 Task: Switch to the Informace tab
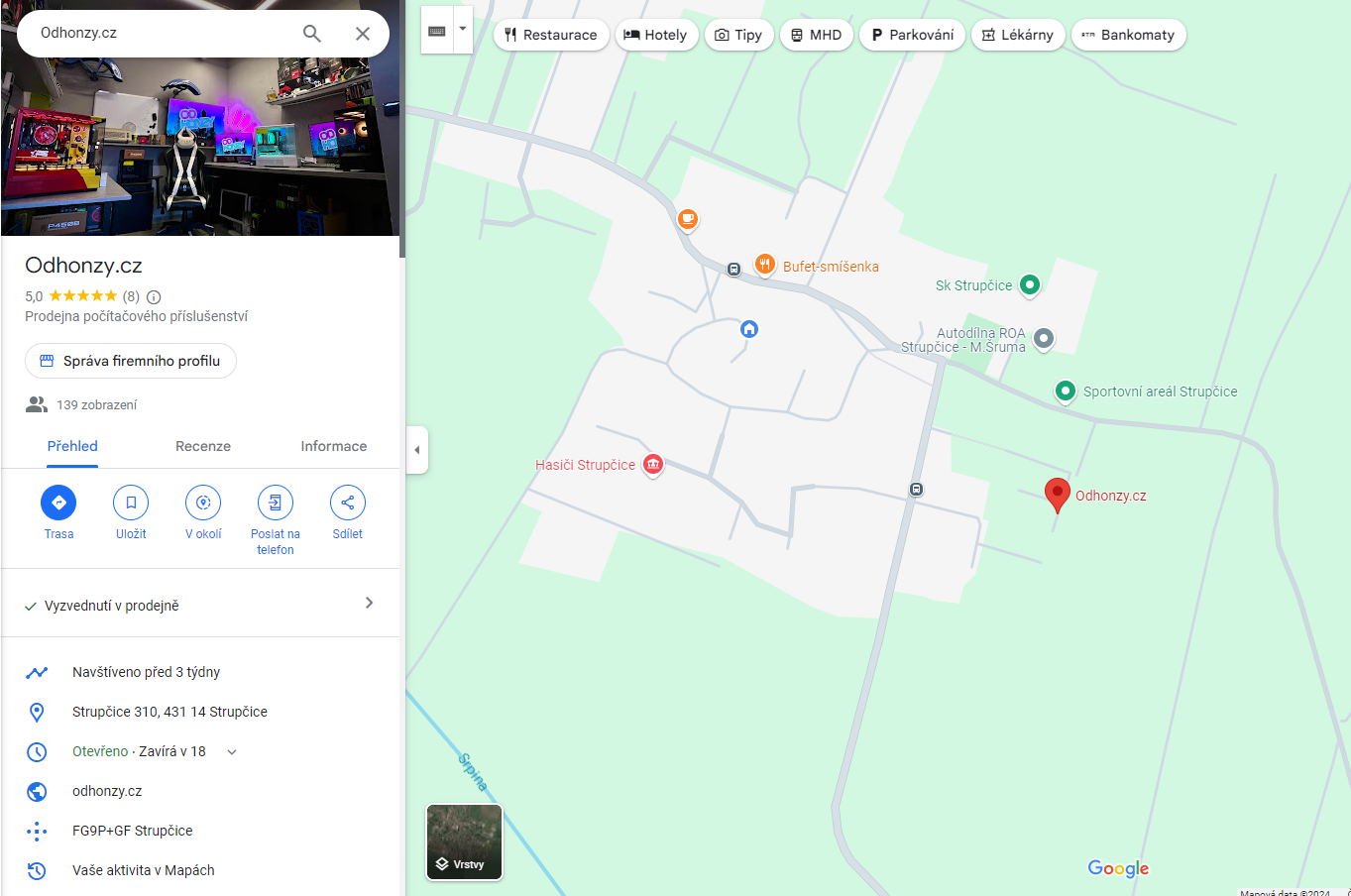[334, 446]
